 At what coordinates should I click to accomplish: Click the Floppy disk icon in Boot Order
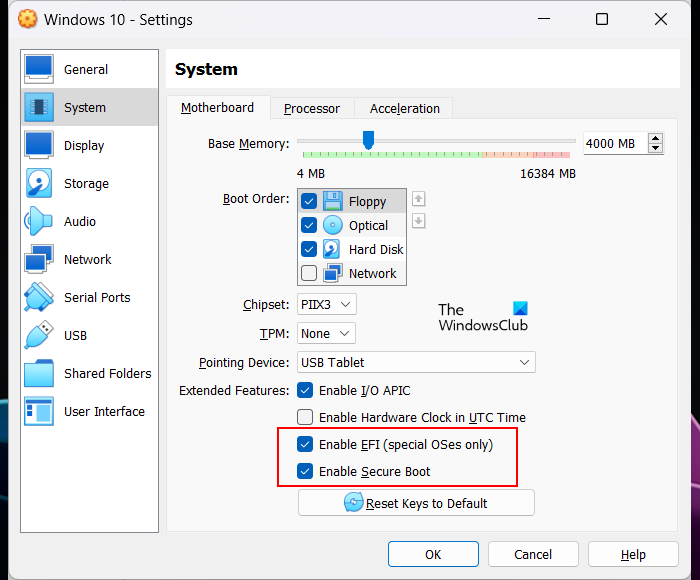[333, 201]
